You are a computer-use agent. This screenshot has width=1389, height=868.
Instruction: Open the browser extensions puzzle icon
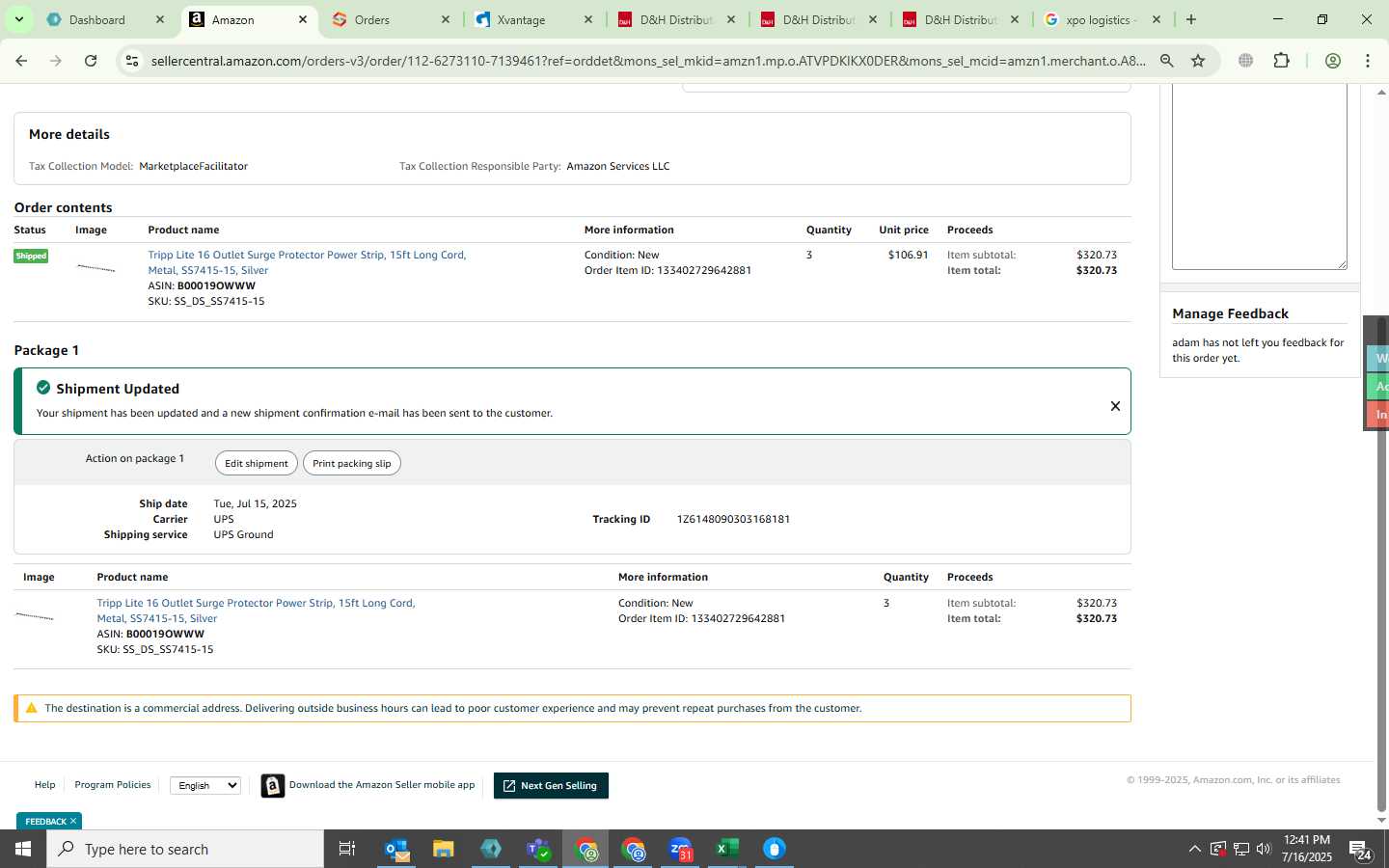point(1281,61)
